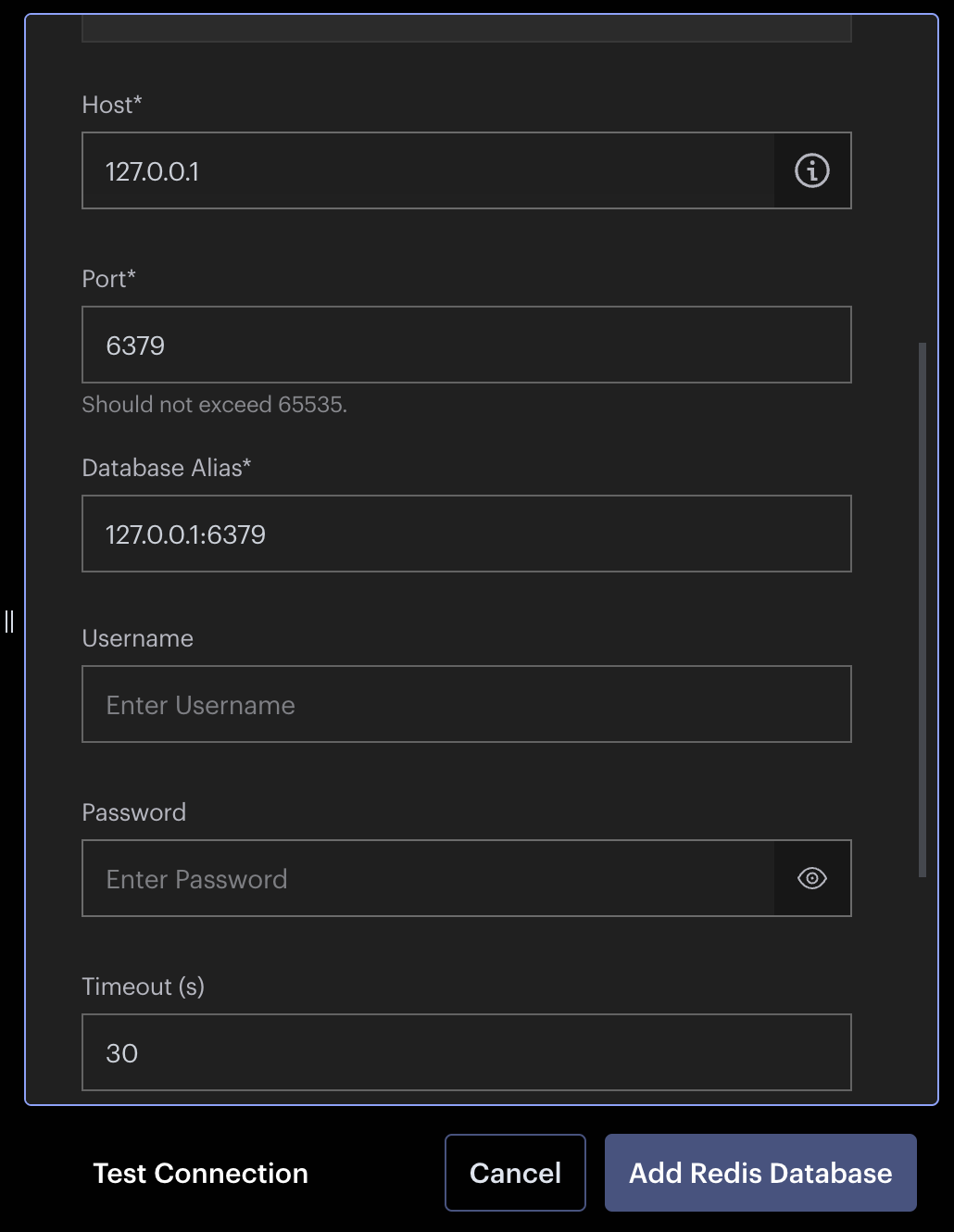Focus the Timeout field showing 30
The width and height of the screenshot is (954, 1232).
tap(466, 1052)
